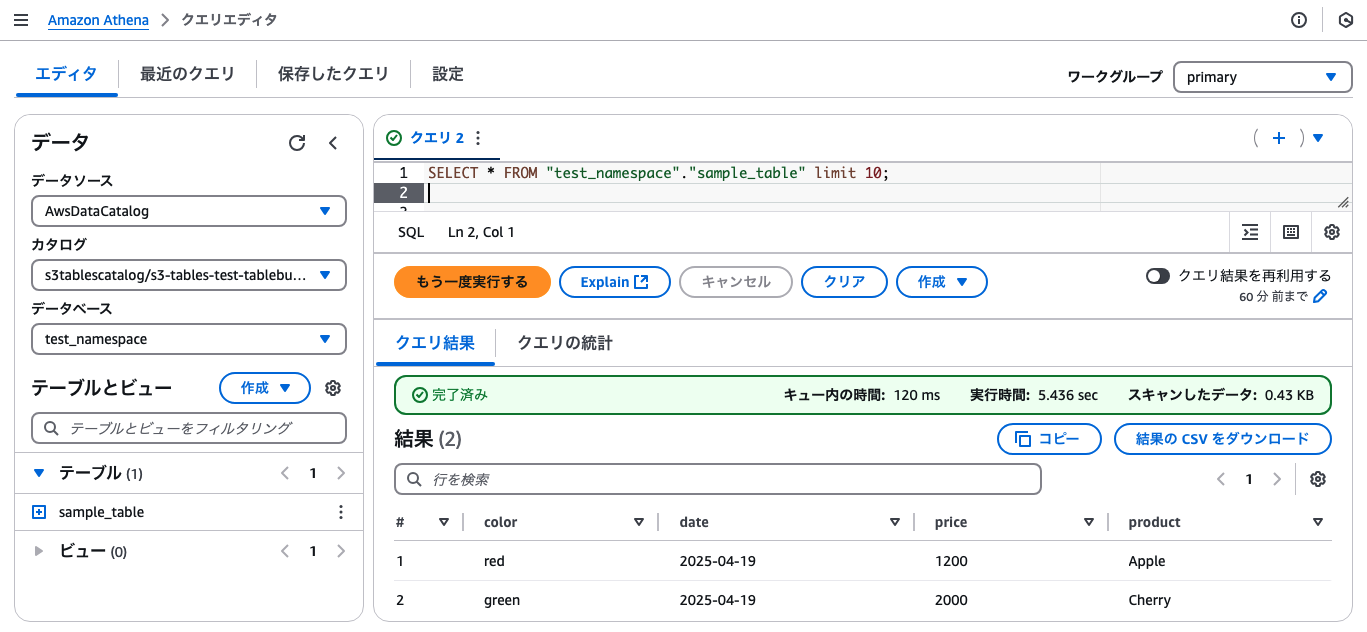Select the クエリ 2 editor tab
1367x632 pixels.
point(437,138)
